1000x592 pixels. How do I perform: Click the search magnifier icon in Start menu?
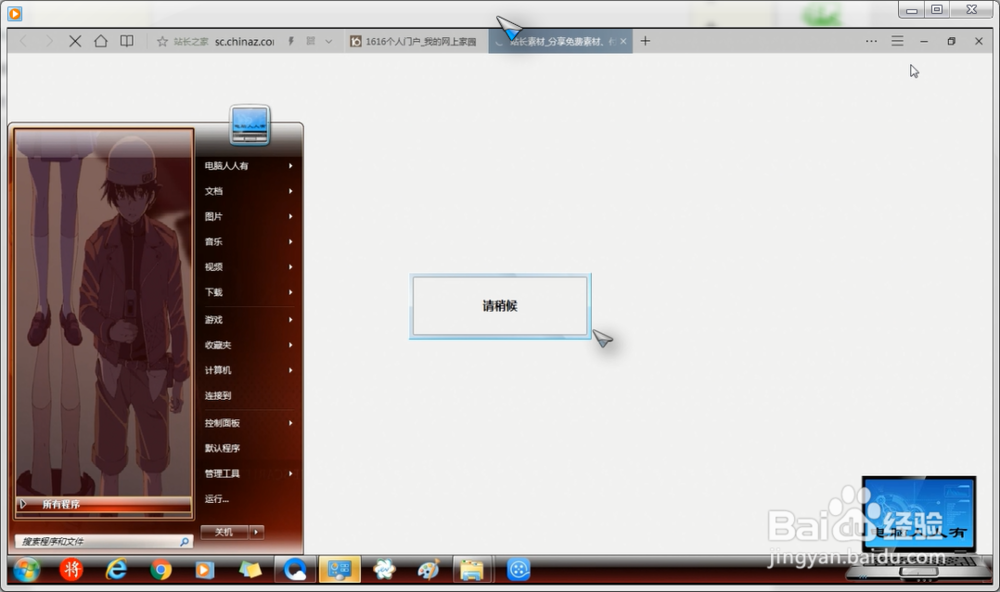point(184,542)
